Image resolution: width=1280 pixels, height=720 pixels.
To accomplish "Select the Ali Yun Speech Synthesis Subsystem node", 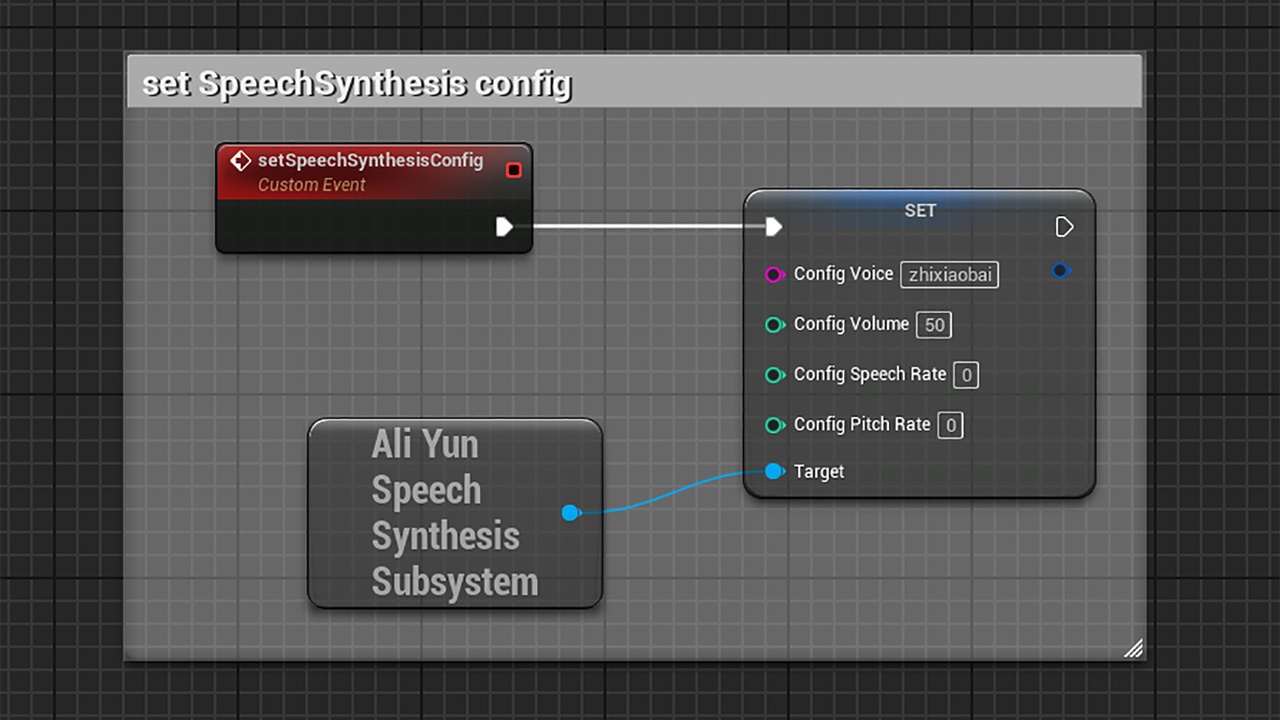I will [455, 513].
